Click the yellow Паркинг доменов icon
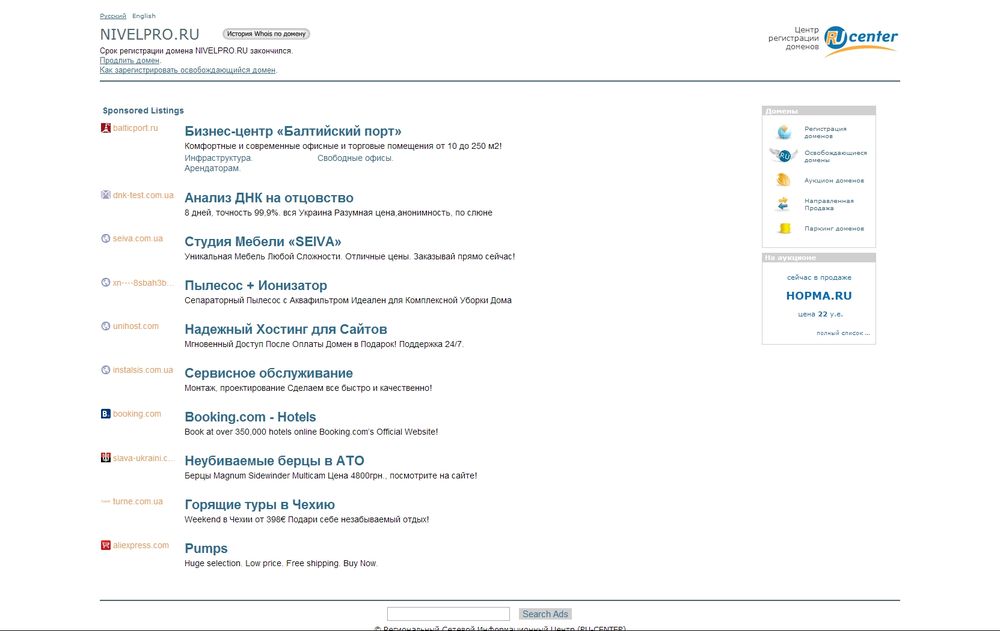1000x631 pixels. pos(784,228)
